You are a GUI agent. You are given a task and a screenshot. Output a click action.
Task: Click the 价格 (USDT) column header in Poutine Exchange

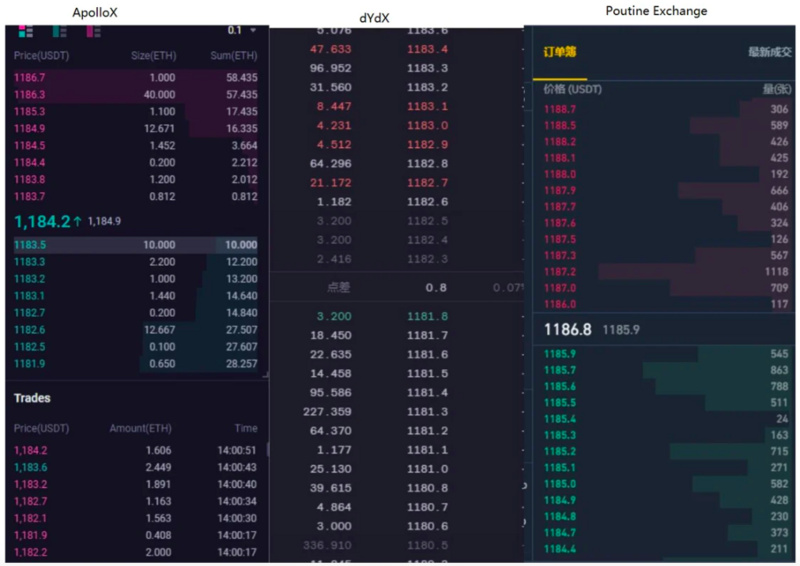[572, 89]
